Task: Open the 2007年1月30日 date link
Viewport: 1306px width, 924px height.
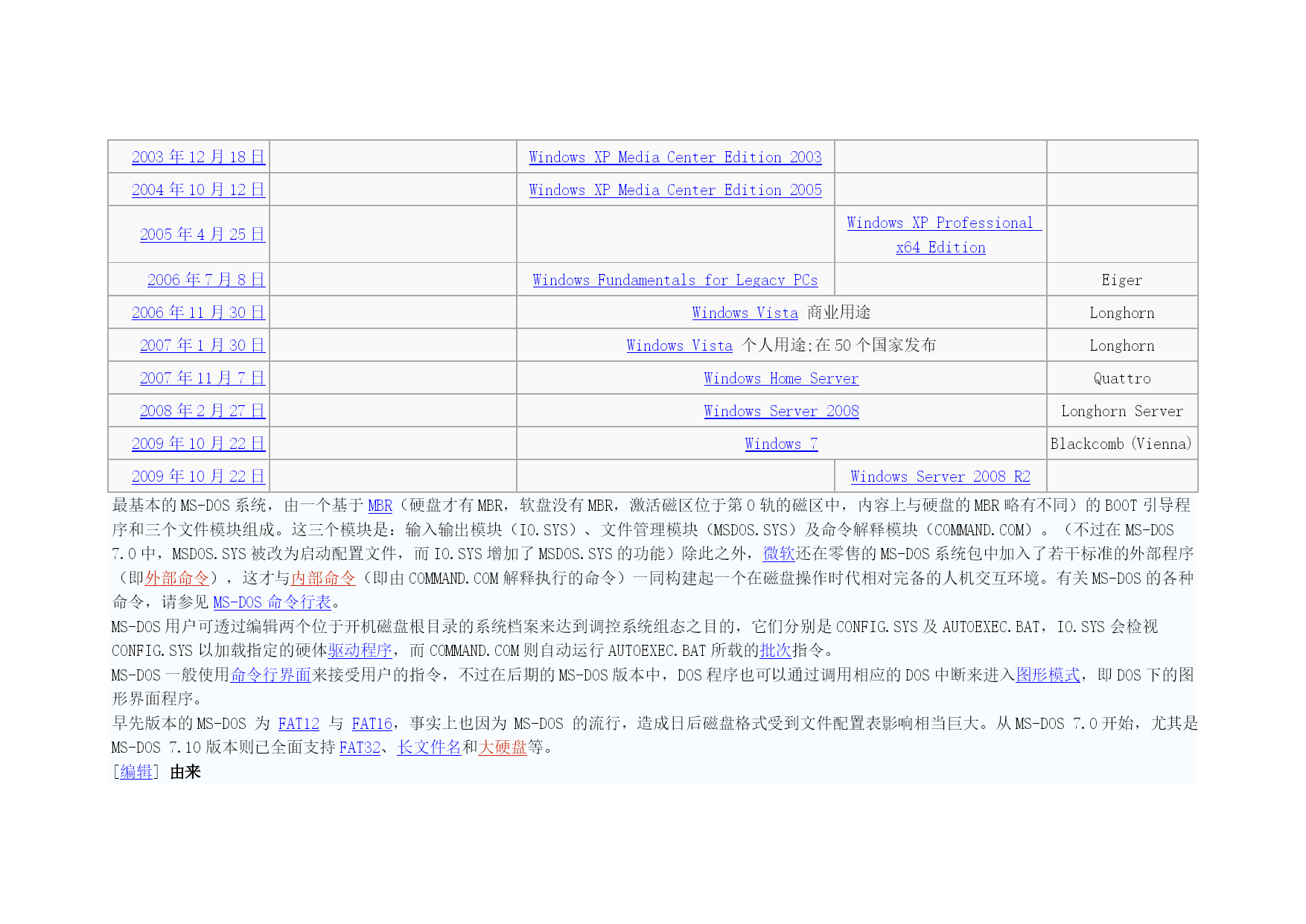Action: tap(203, 345)
